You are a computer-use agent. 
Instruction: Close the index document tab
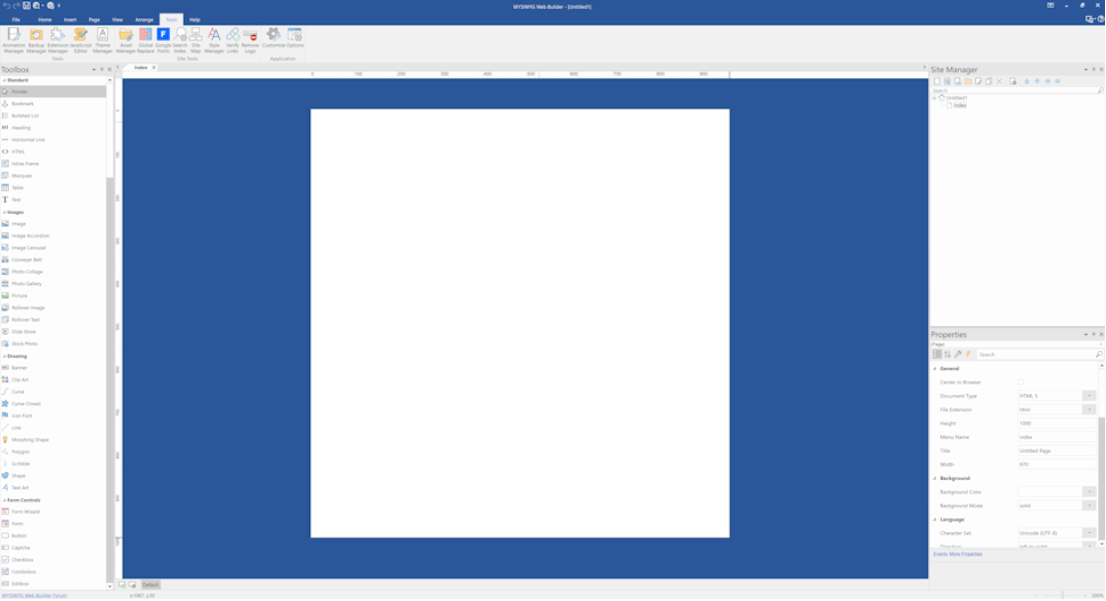click(x=154, y=68)
